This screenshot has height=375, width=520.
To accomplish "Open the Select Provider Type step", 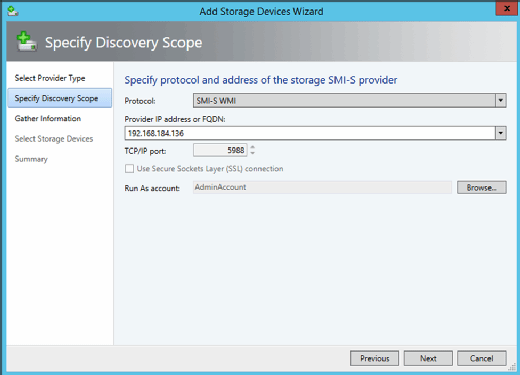I will 50,78.
